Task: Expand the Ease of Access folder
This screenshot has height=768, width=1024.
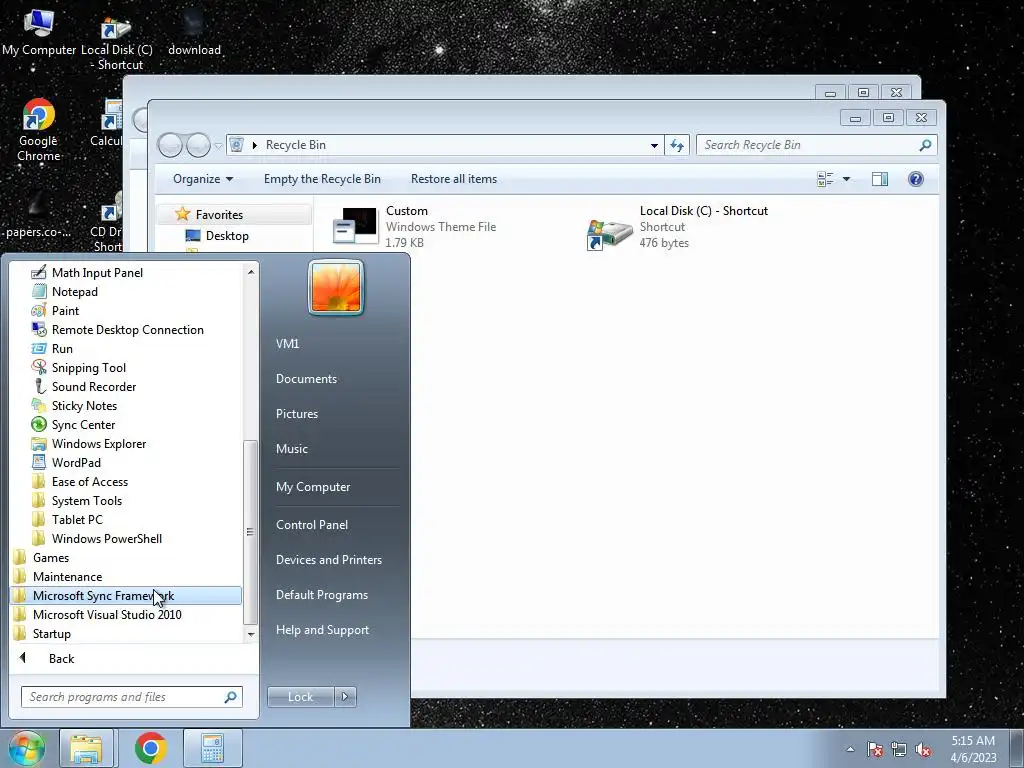Action: pyautogui.click(x=89, y=481)
